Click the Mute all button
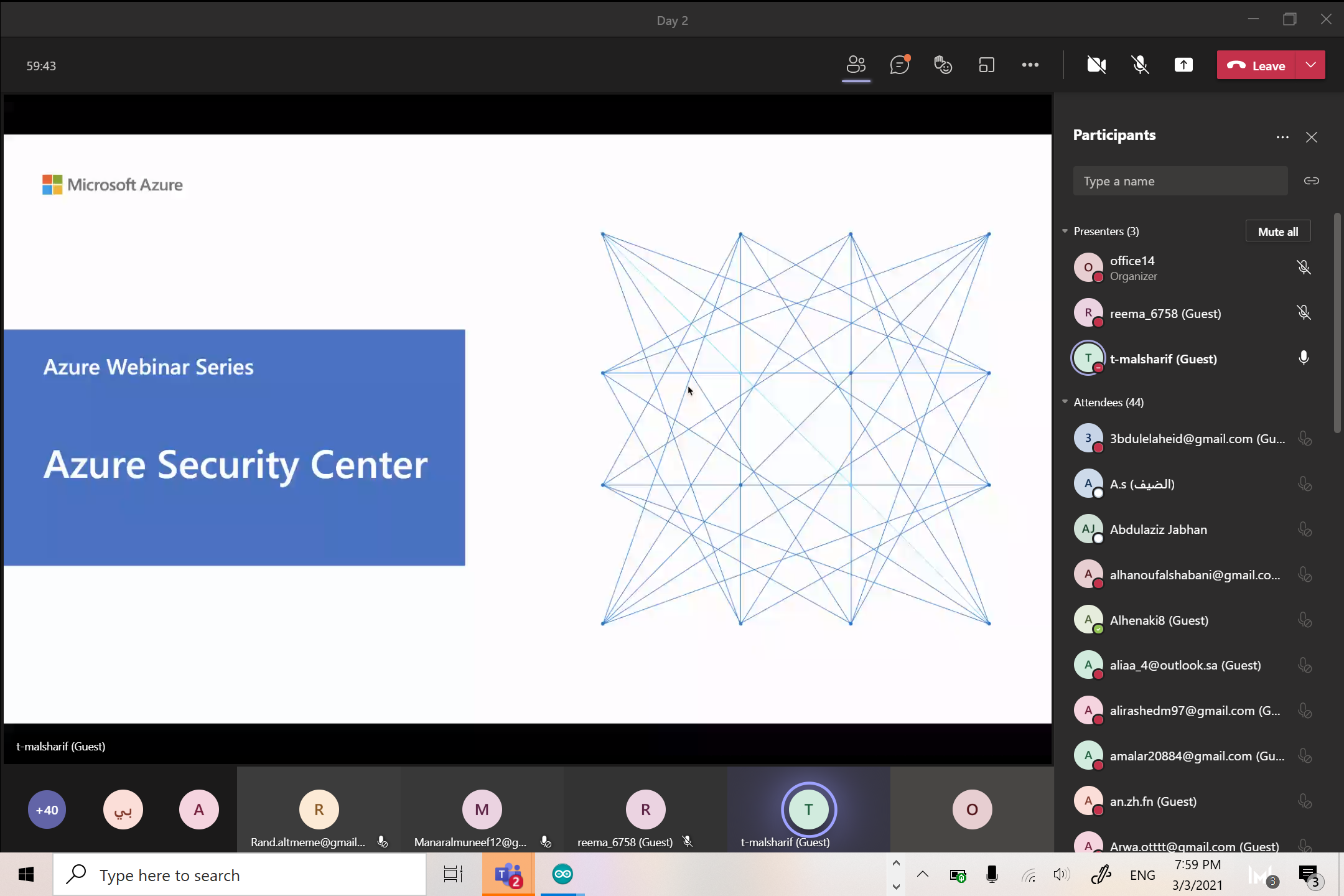This screenshot has width=1344, height=896. click(x=1277, y=231)
